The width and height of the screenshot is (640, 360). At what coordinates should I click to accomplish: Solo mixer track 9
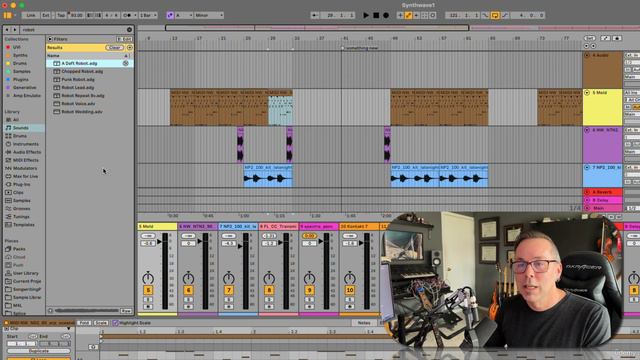coord(309,300)
